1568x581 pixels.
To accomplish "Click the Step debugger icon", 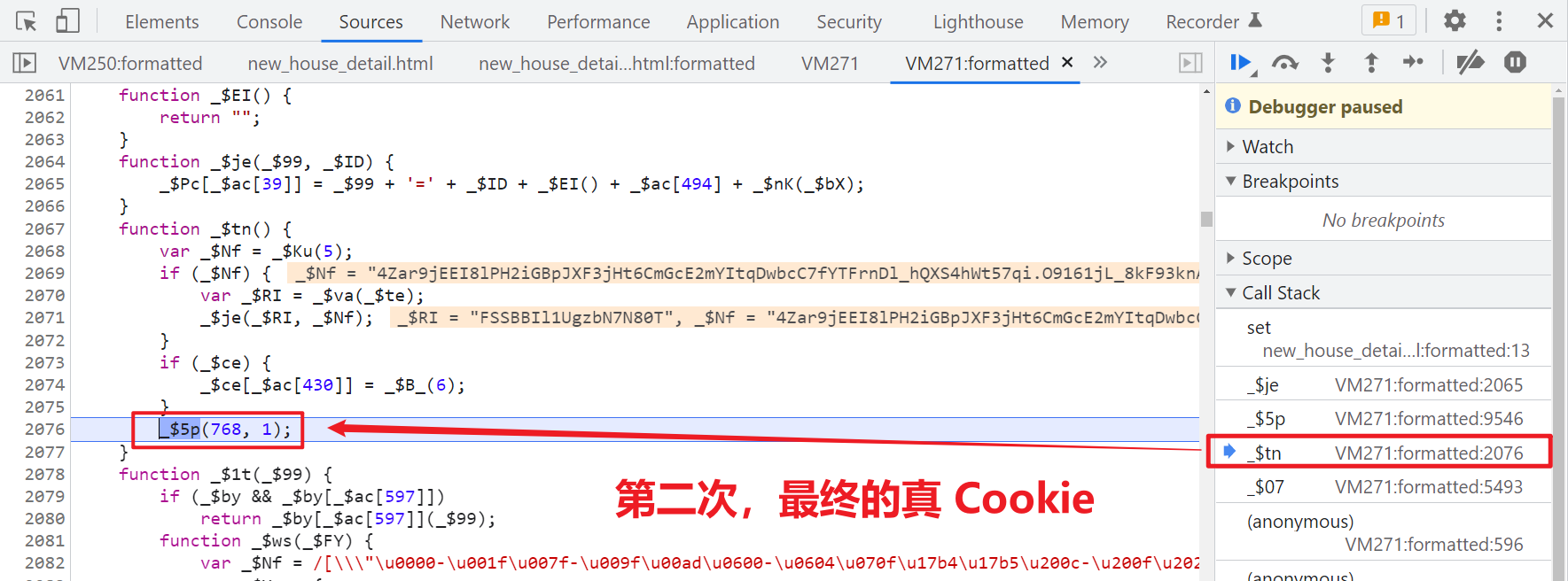I will tap(1414, 62).
